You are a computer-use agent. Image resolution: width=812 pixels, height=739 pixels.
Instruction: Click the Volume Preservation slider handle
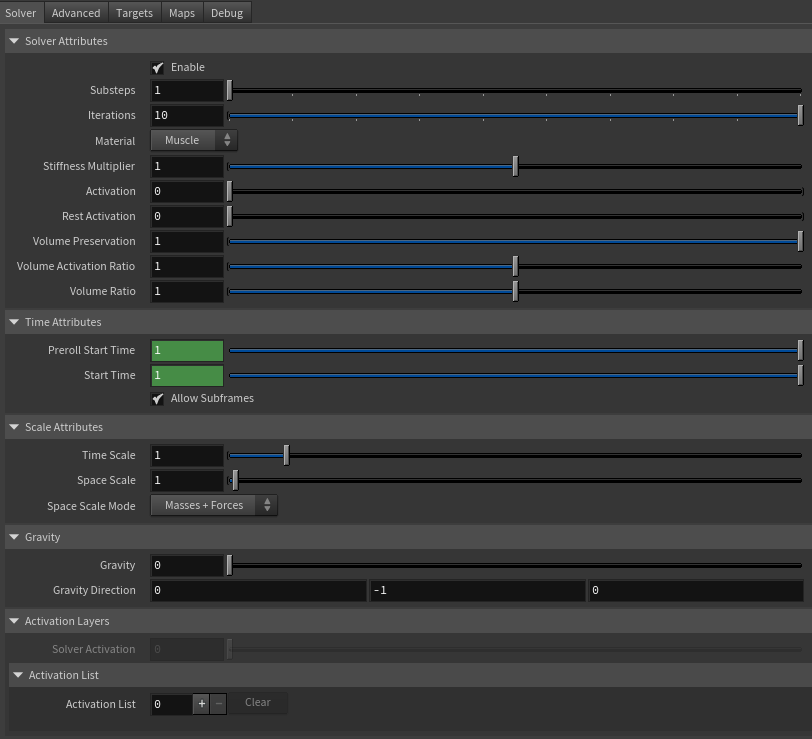[x=800, y=241]
